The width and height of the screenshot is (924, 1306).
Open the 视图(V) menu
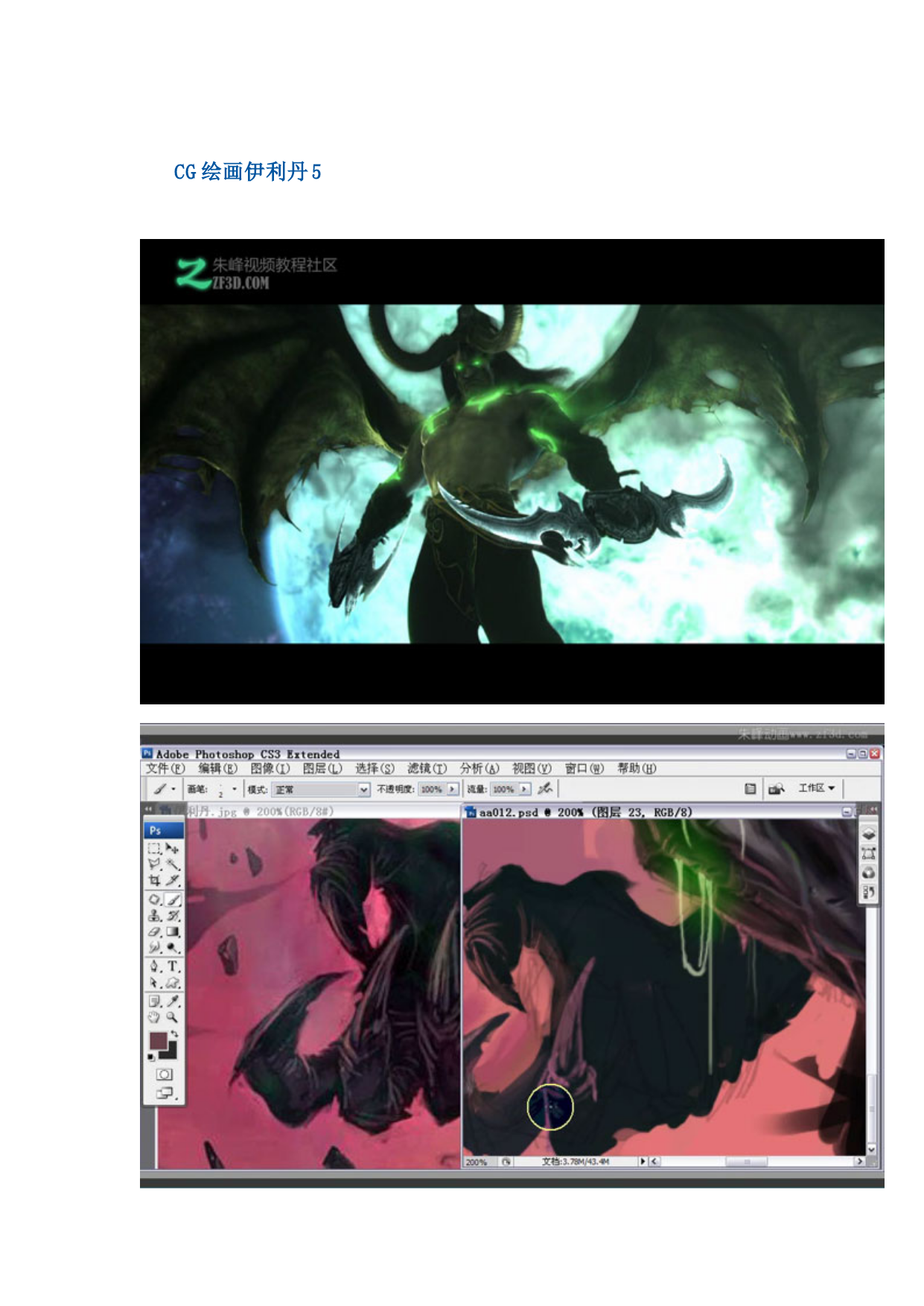[532, 768]
